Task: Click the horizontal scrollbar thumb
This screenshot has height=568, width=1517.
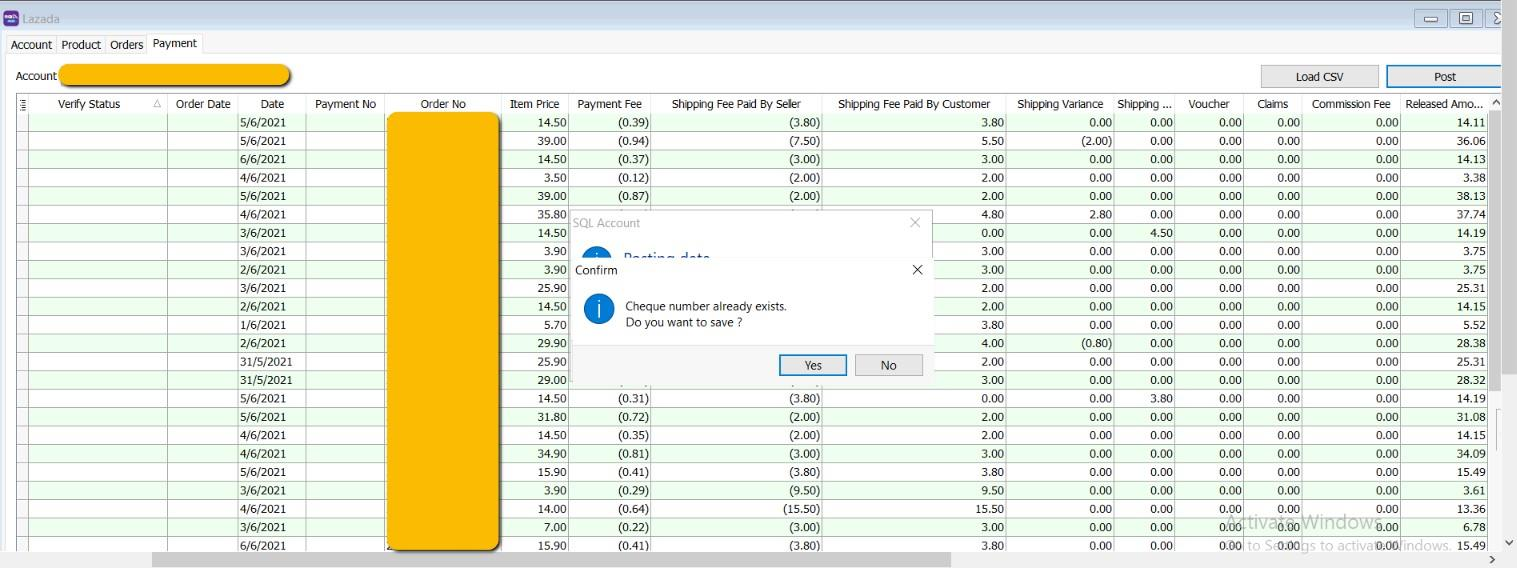Action: [550, 560]
